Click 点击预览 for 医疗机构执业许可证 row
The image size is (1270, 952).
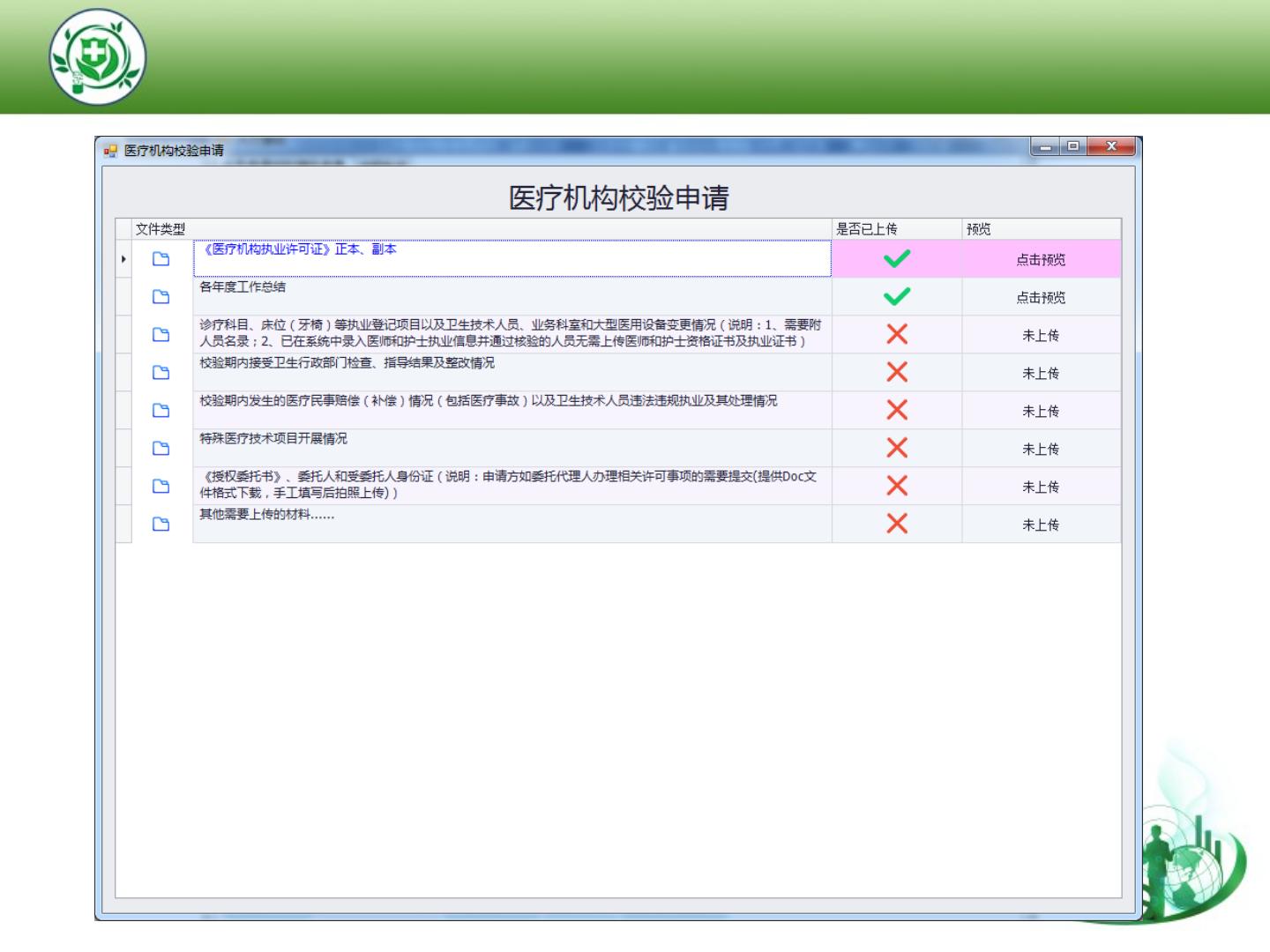[x=1041, y=259]
